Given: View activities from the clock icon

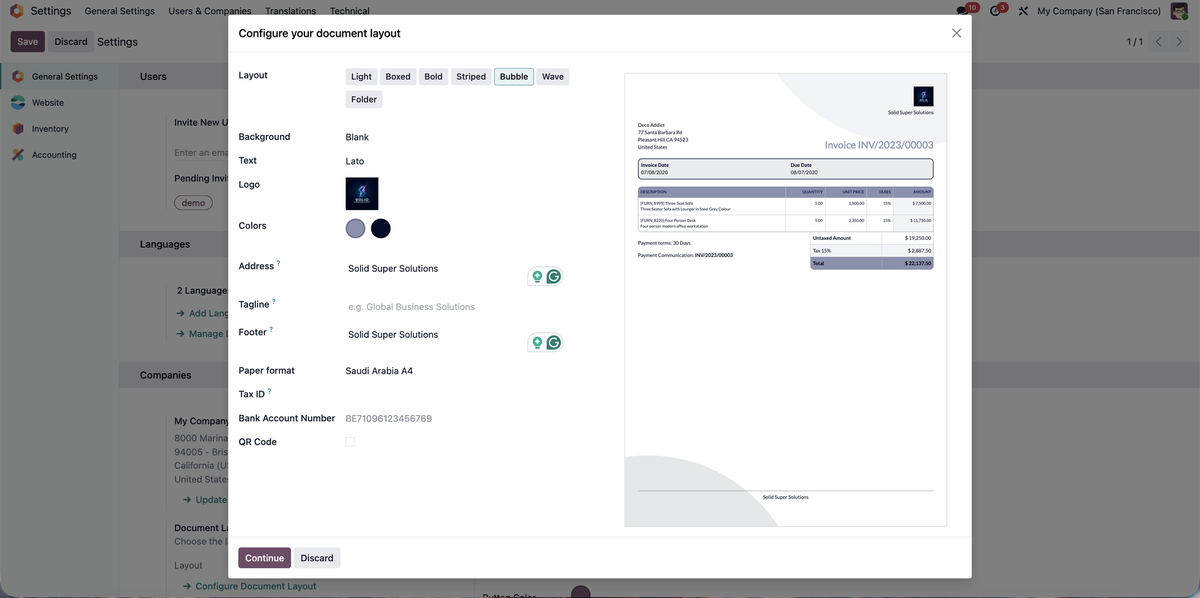Looking at the screenshot, I should click(x=993, y=9).
